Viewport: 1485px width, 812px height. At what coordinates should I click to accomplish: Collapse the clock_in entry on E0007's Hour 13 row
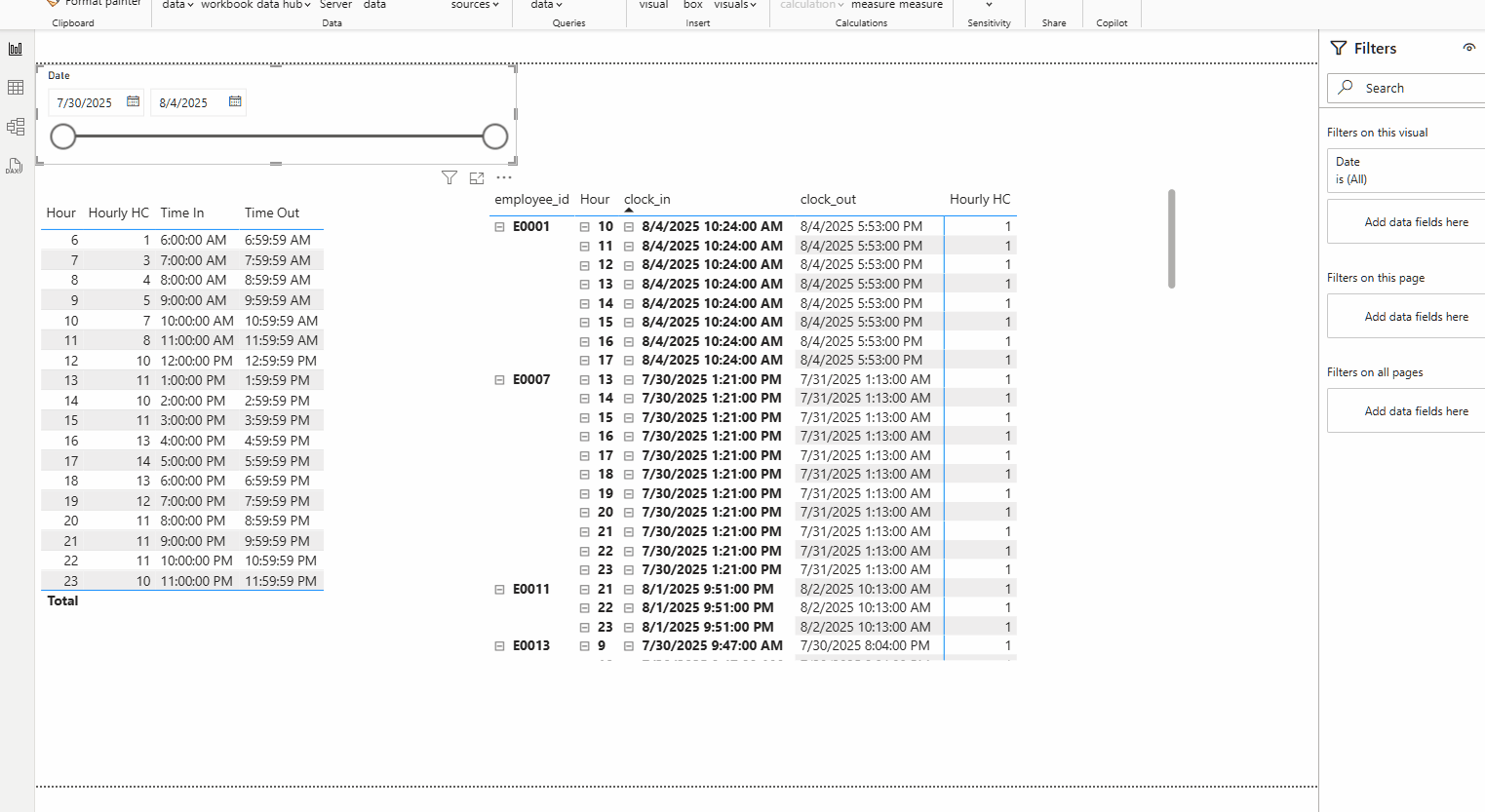629,380
